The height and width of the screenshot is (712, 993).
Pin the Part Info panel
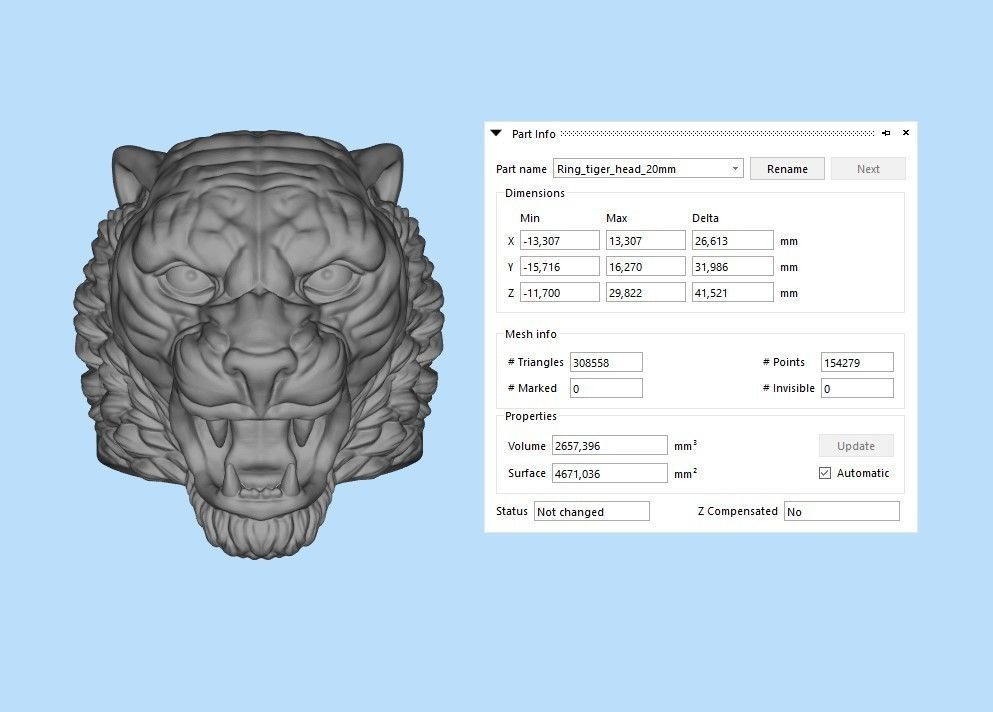pos(886,133)
